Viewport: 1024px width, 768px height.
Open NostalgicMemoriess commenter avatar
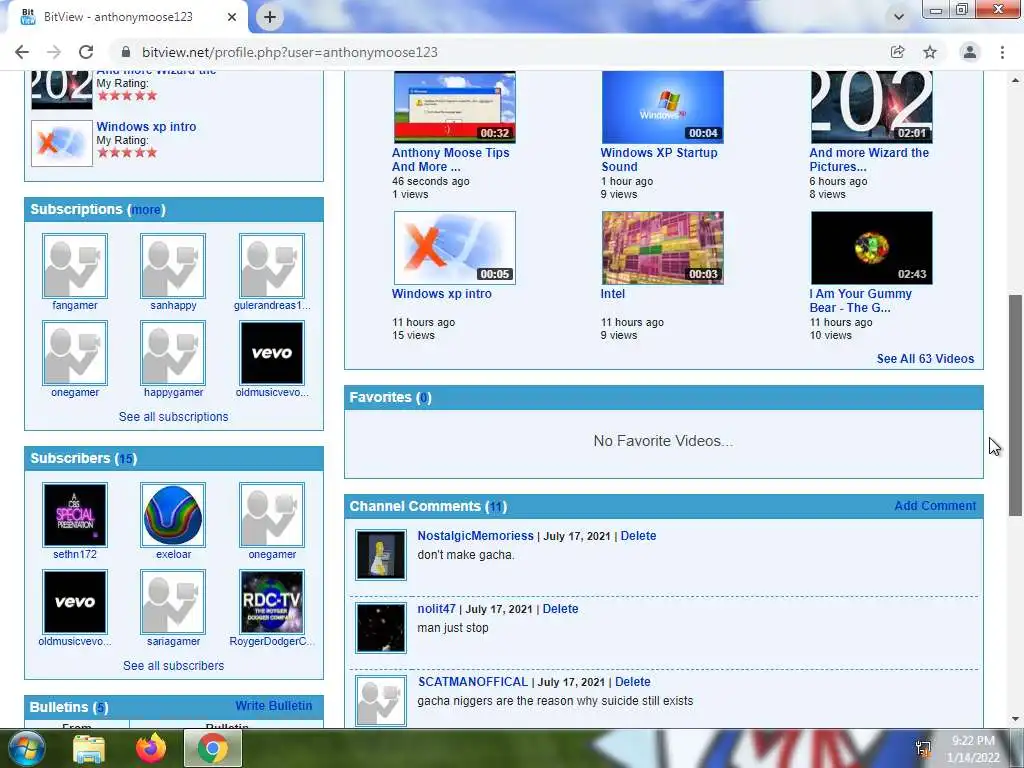click(x=381, y=554)
